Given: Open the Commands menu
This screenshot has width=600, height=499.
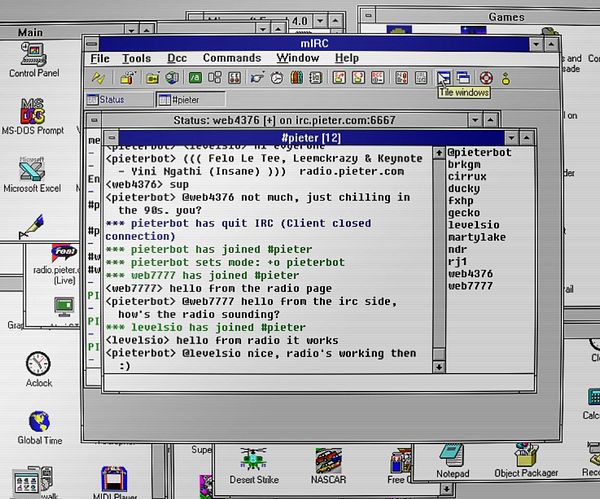Looking at the screenshot, I should [232, 58].
